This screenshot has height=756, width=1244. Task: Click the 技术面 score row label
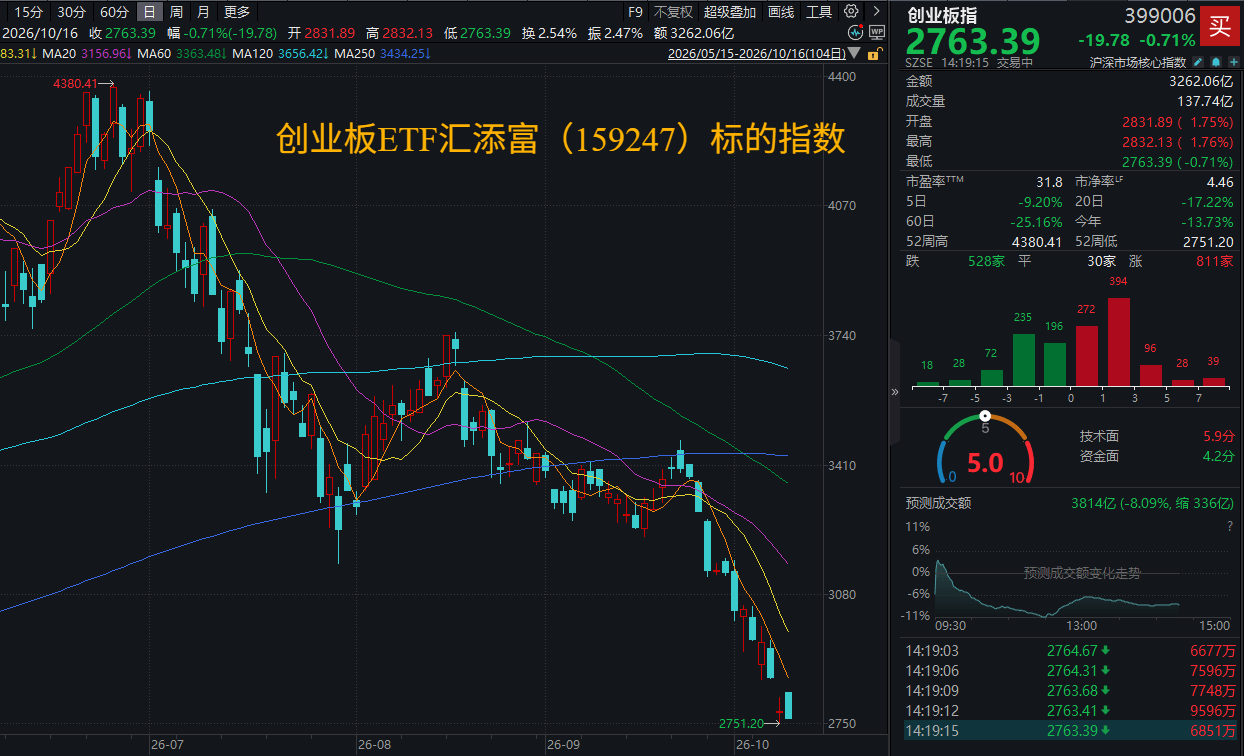(x=1099, y=436)
